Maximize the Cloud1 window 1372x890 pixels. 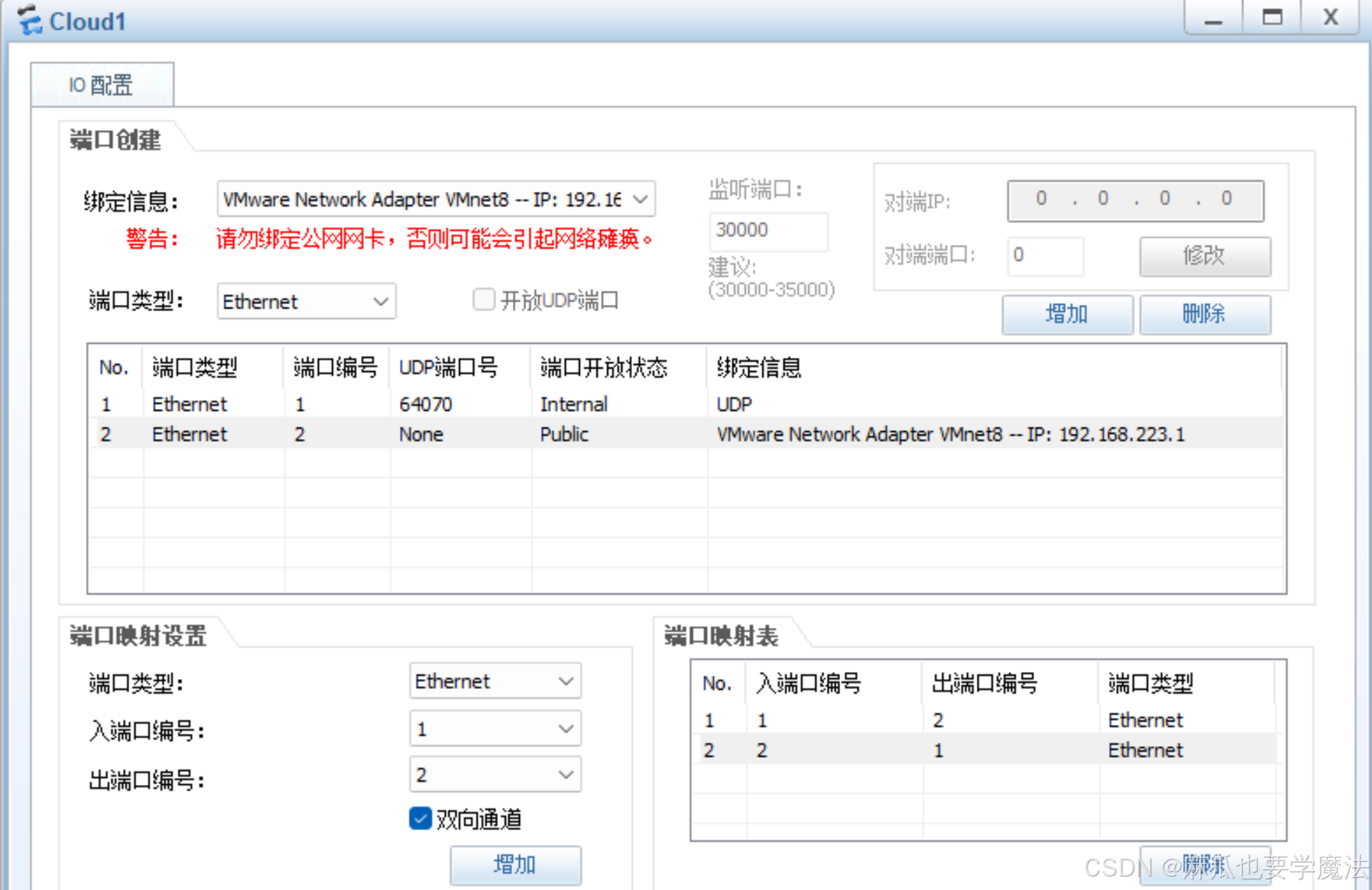(x=1272, y=18)
